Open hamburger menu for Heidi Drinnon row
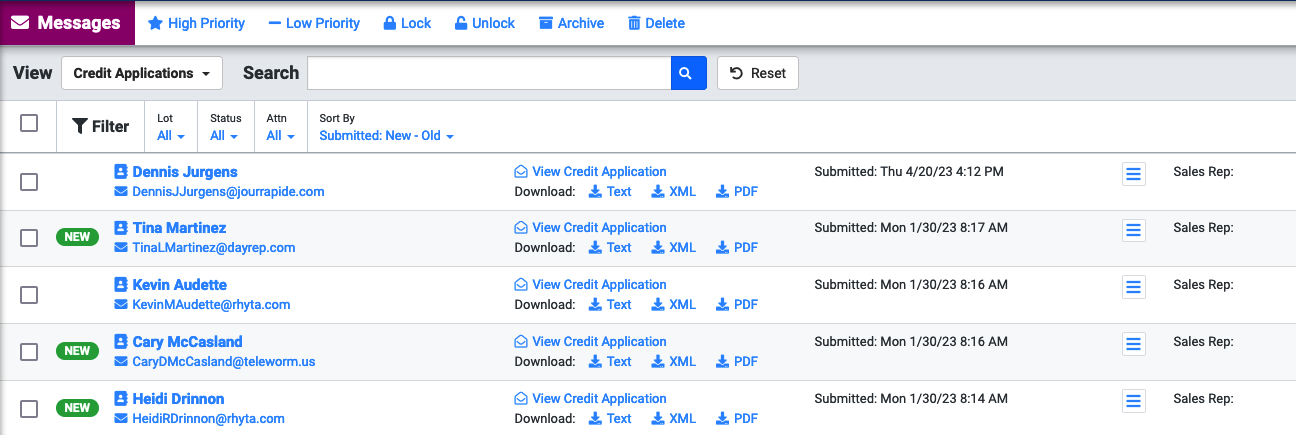This screenshot has height=435, width=1296. [x=1133, y=401]
